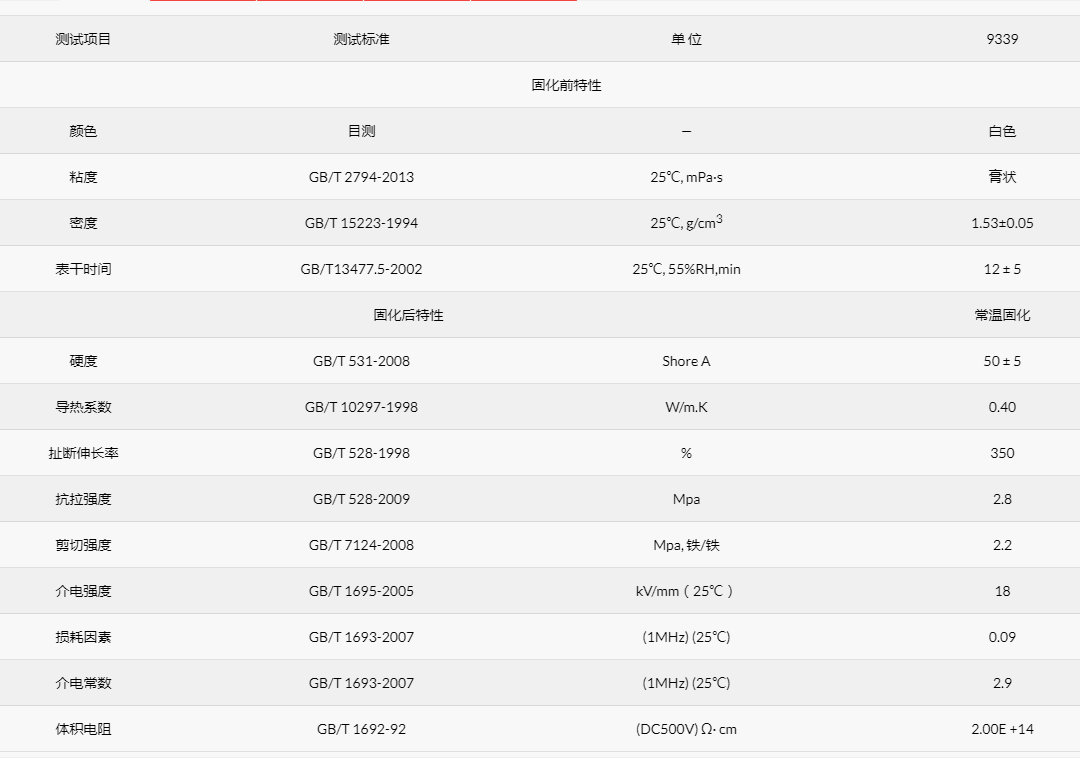Image resolution: width=1080 pixels, height=758 pixels.
Task: Click the 1.53±0.05 density value
Action: pos(1002,223)
